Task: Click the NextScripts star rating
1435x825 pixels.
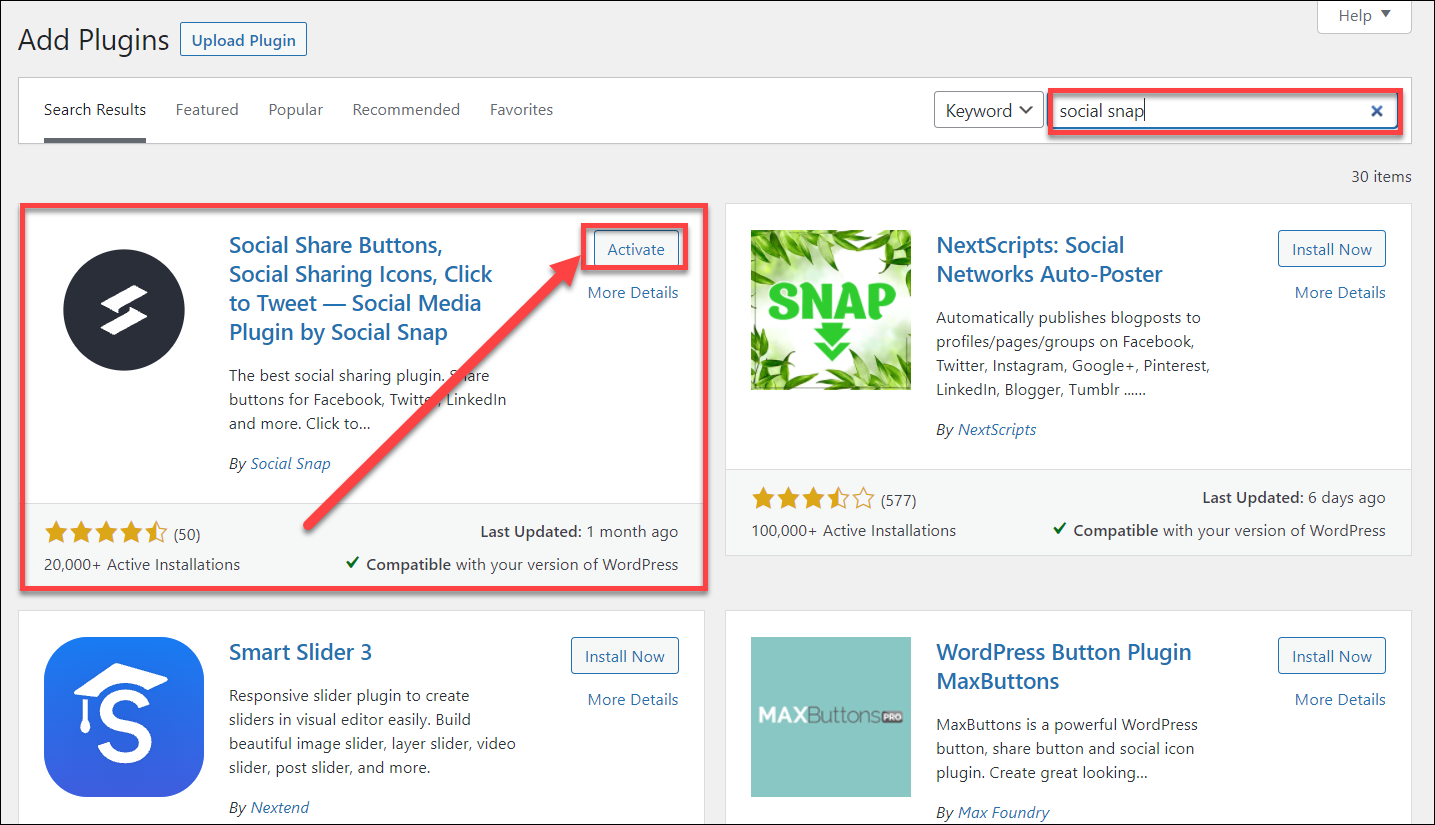Action: point(813,499)
